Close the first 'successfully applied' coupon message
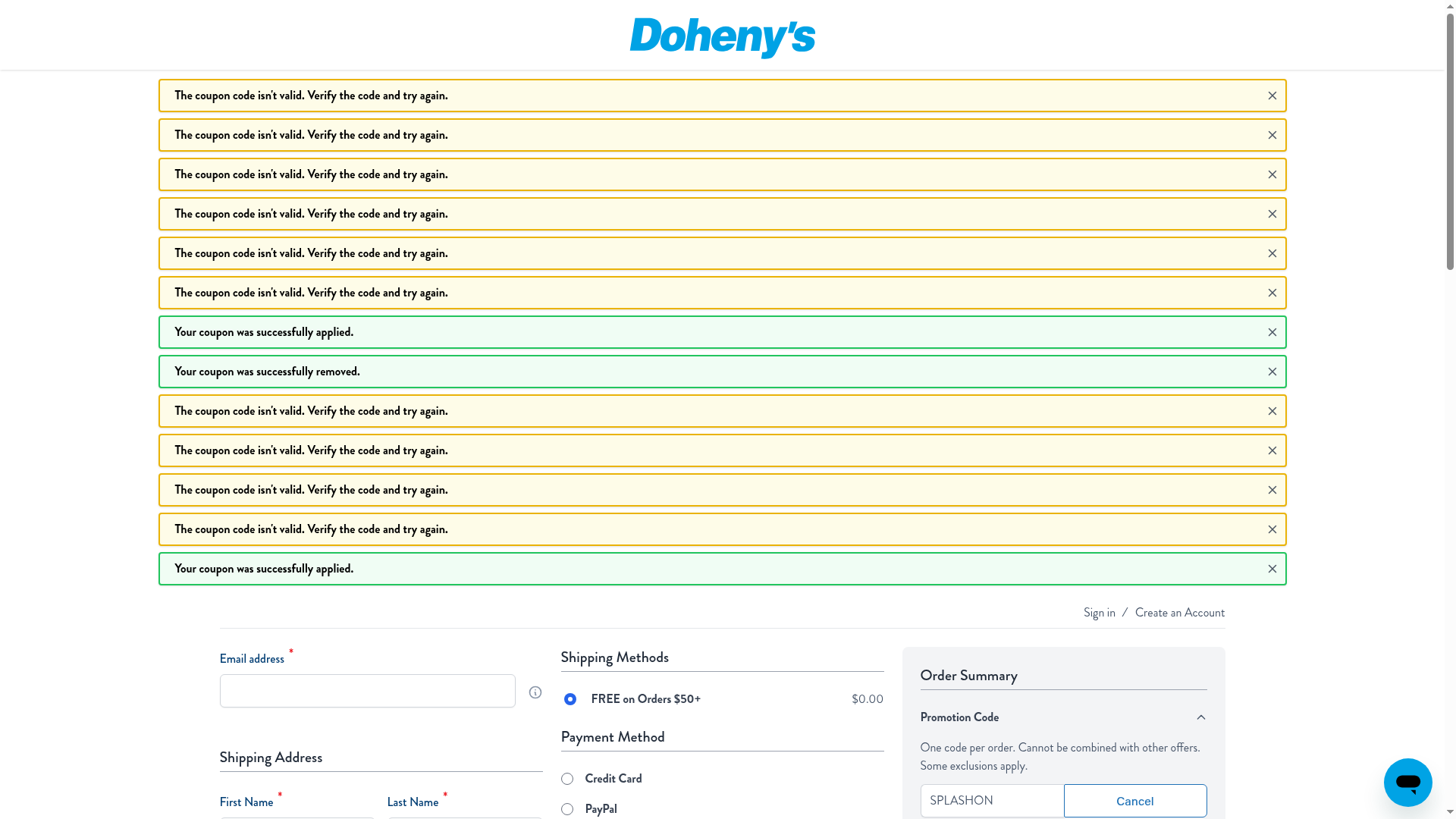This screenshot has width=1456, height=819. 1272,332
